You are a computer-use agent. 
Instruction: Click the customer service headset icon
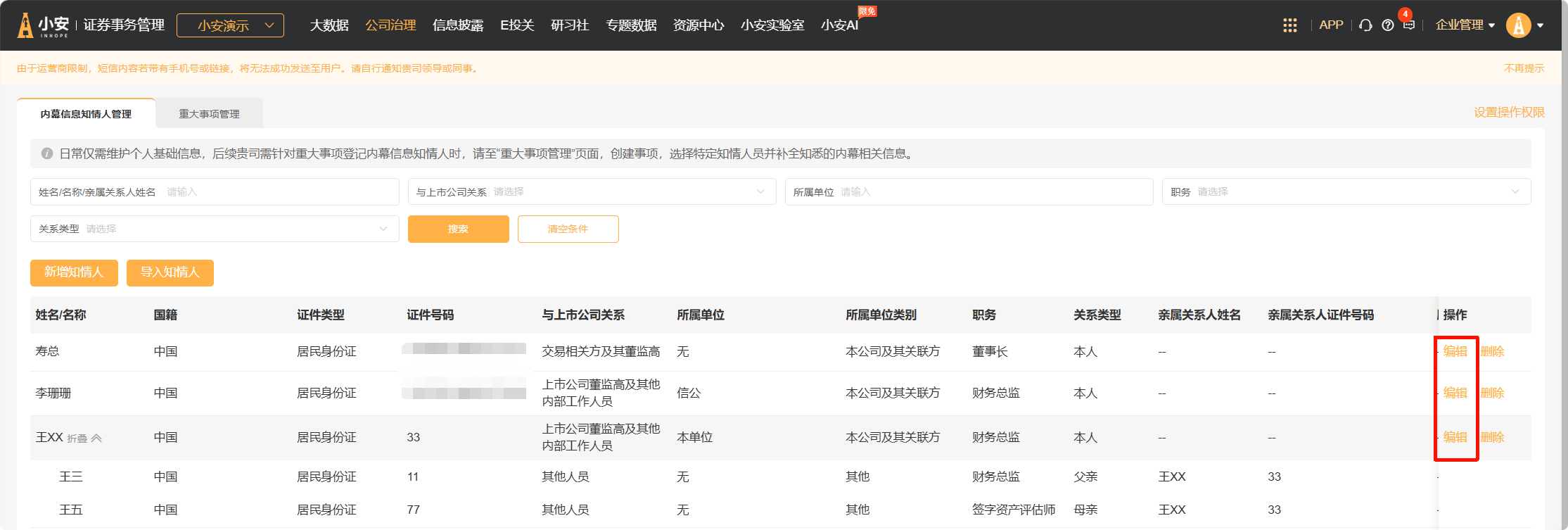coord(1365,25)
